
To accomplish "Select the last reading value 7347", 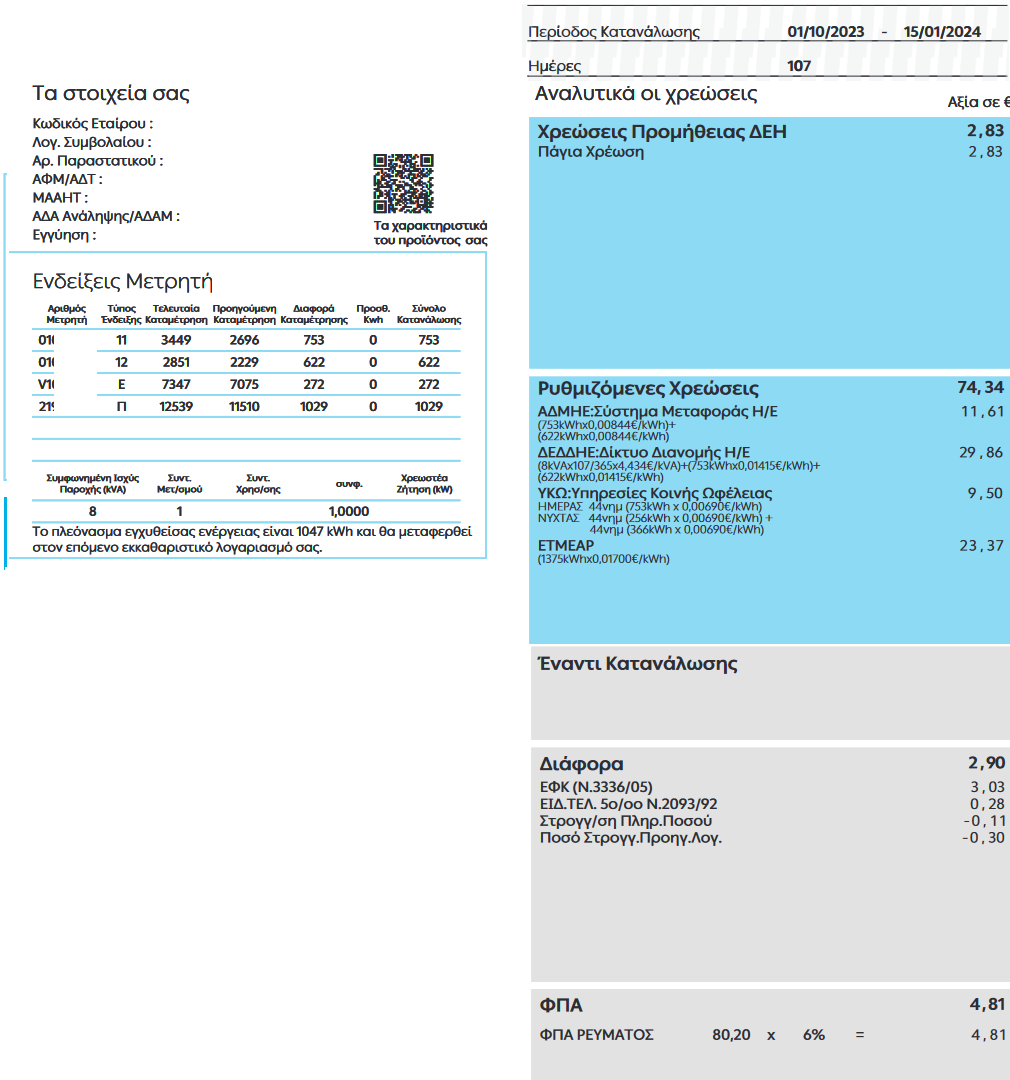I will coord(176,384).
